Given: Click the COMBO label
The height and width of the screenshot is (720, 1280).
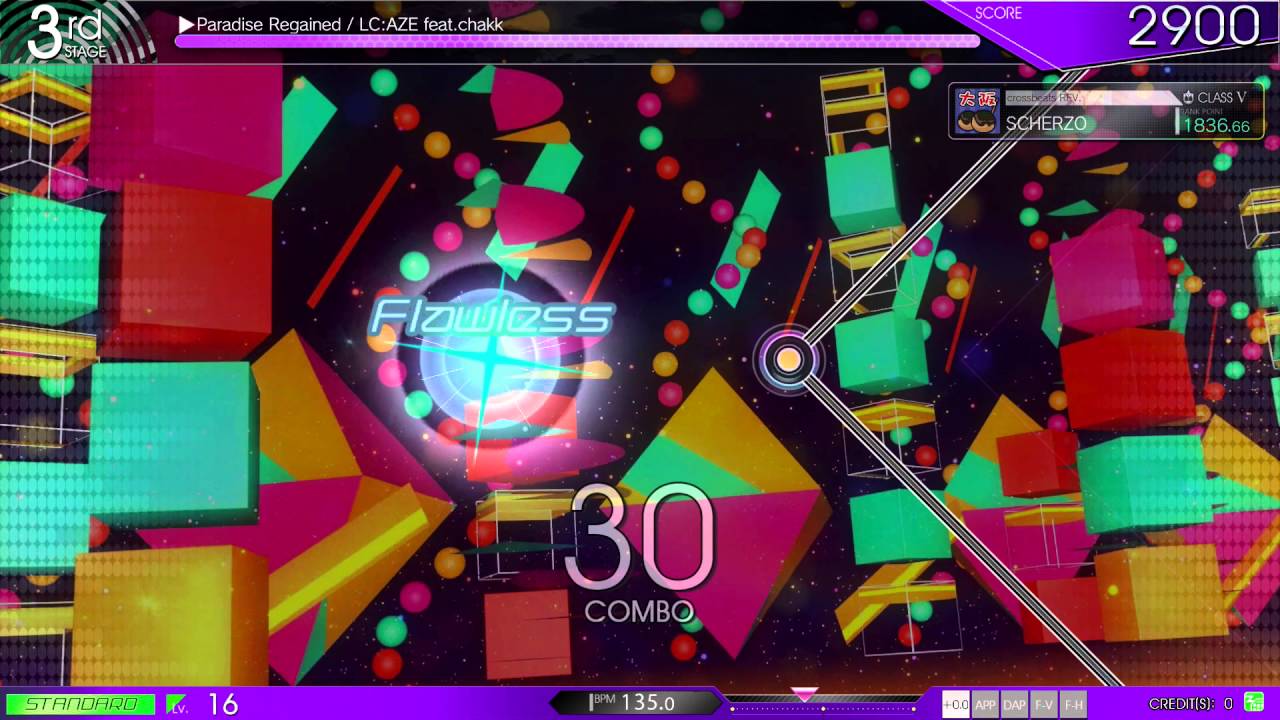Looking at the screenshot, I should coord(639,611).
